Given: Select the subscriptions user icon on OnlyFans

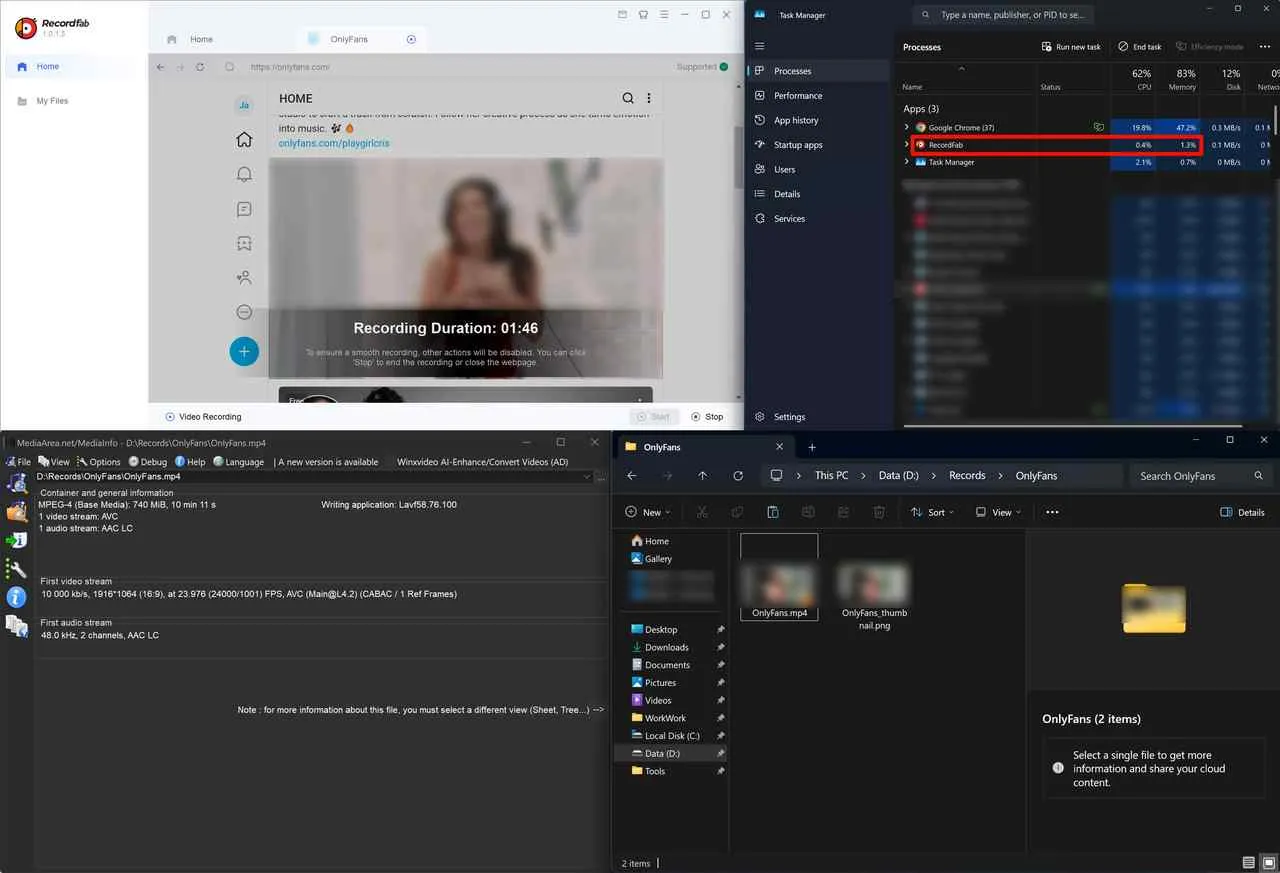Looking at the screenshot, I should pos(244,277).
